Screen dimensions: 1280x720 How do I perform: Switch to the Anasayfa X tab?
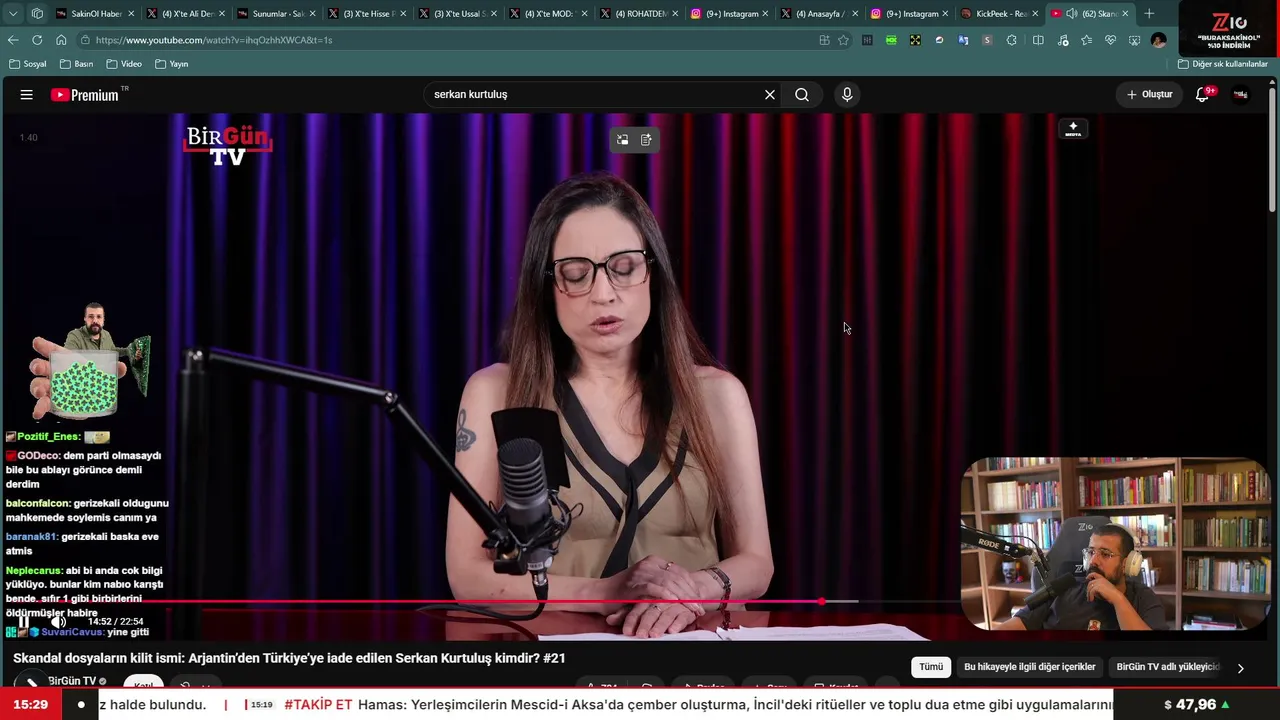pos(818,14)
